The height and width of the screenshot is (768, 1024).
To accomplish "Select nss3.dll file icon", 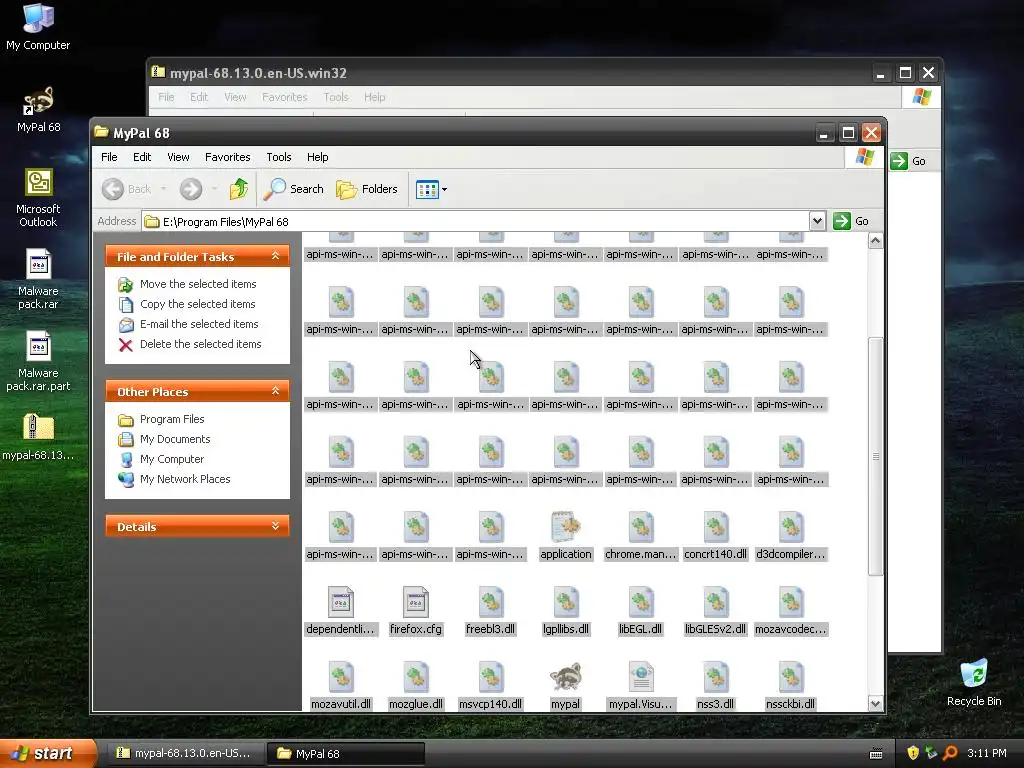I will click(x=716, y=677).
